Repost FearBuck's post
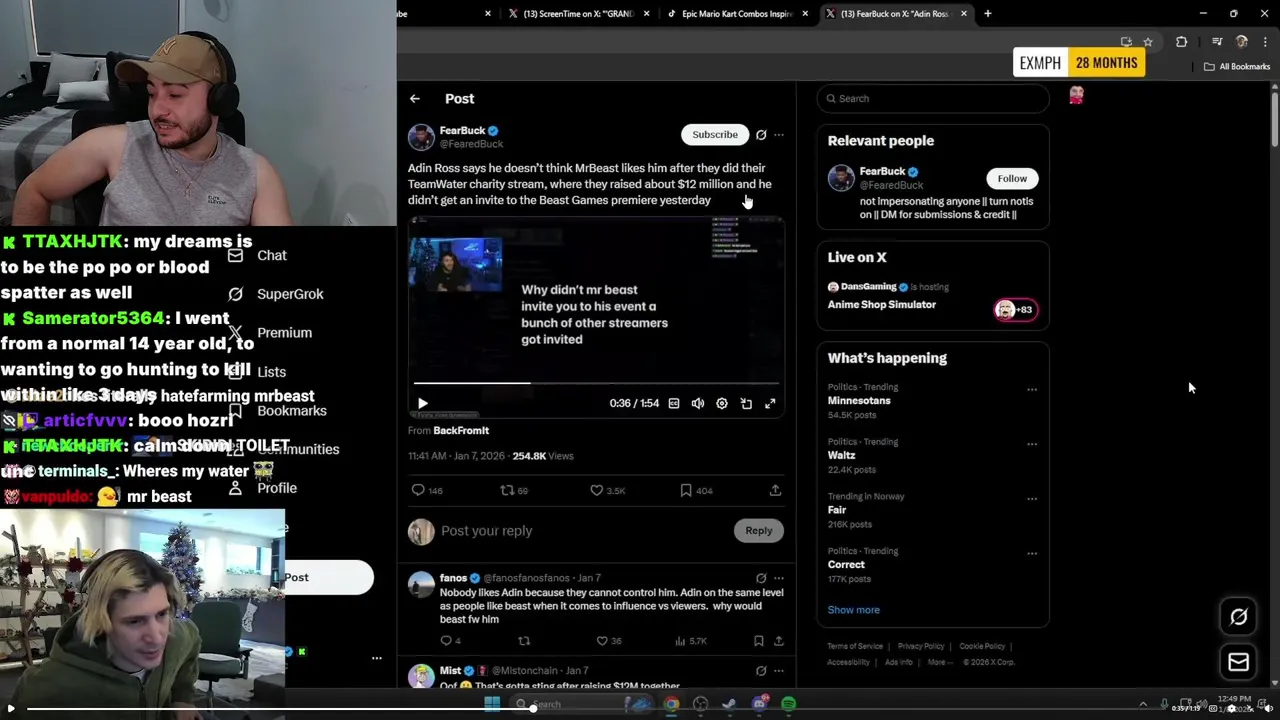 514,490
